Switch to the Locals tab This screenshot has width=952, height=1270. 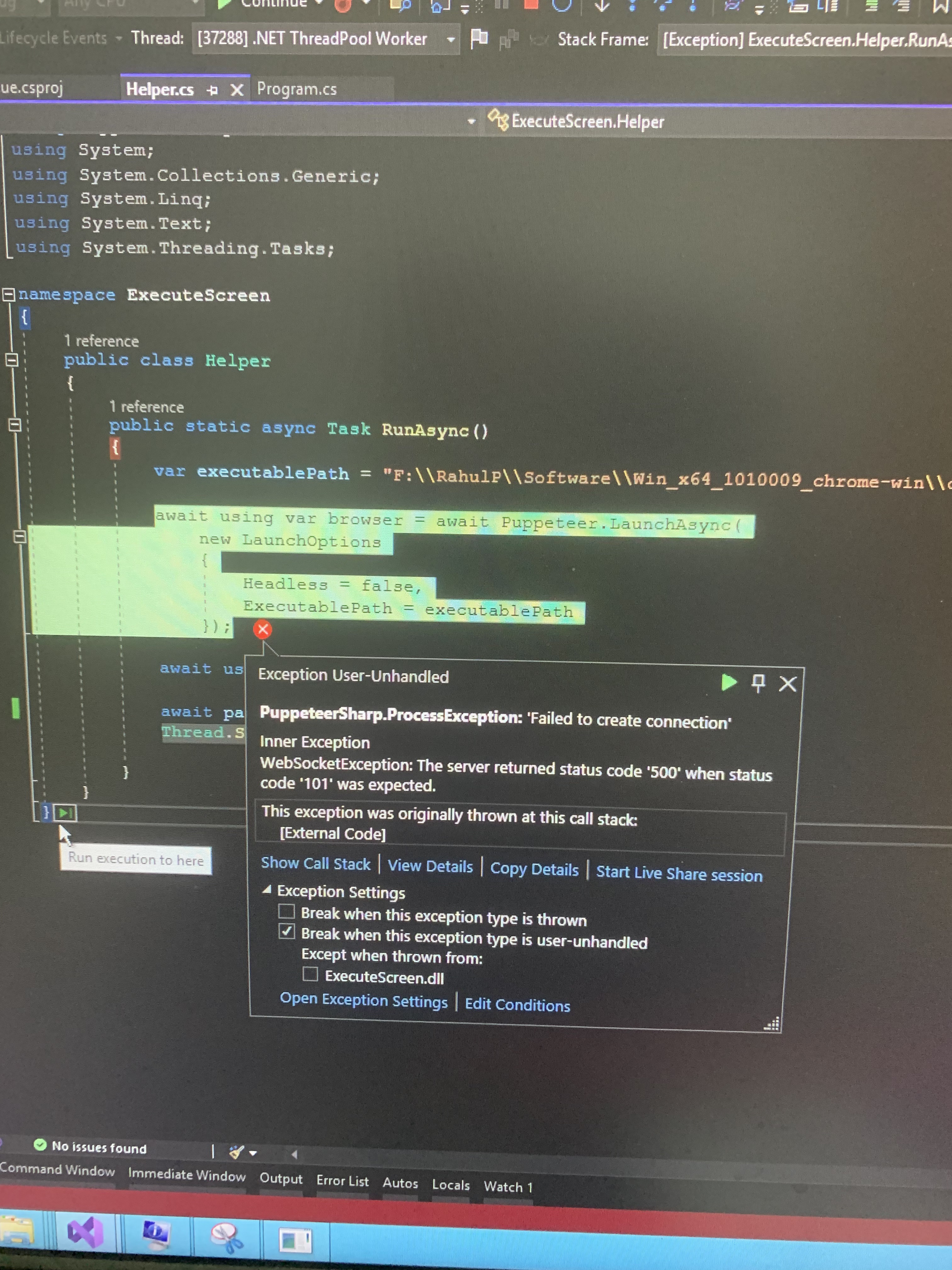(x=450, y=1184)
